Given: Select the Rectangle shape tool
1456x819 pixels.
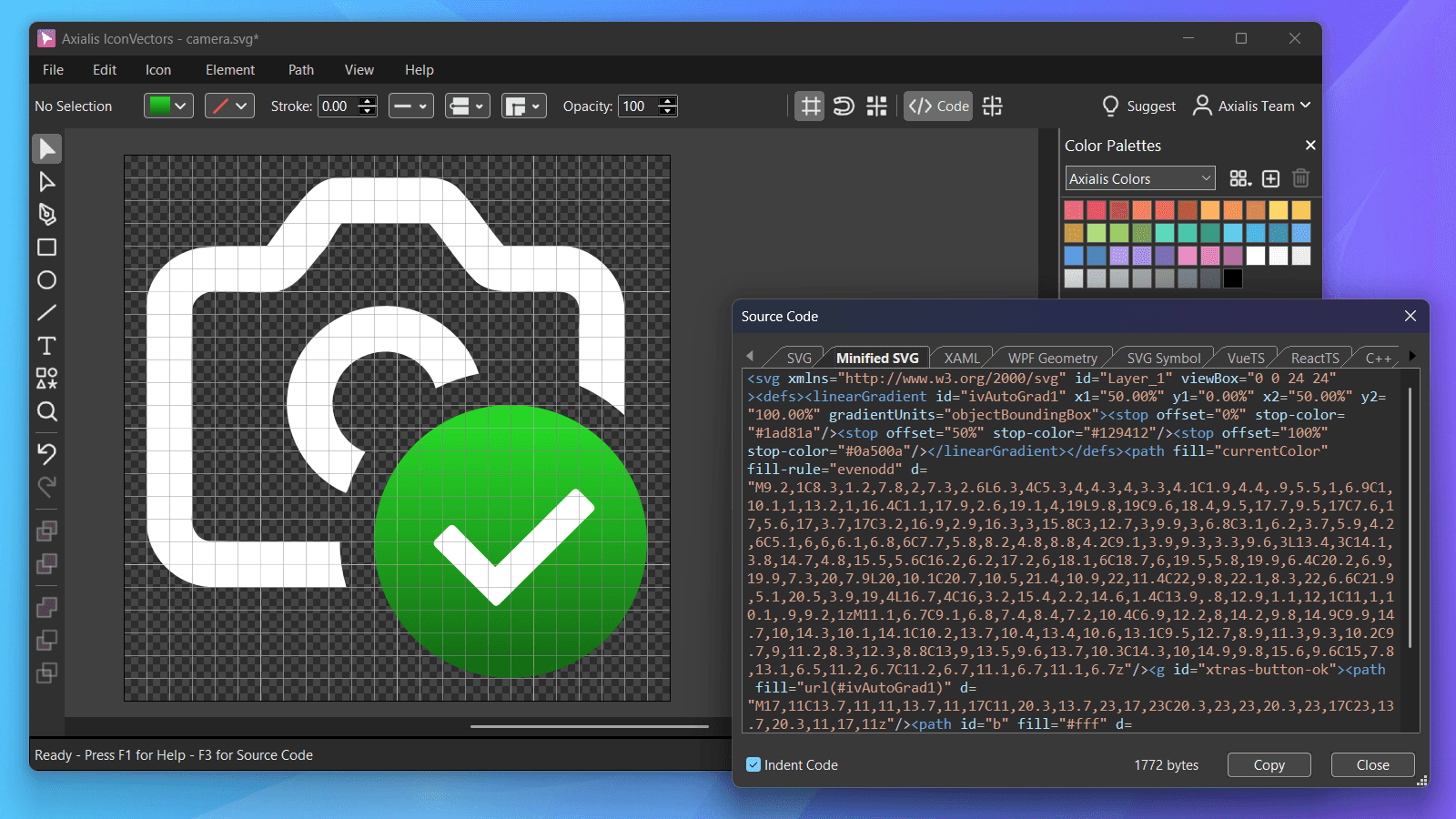Looking at the screenshot, I should point(47,248).
